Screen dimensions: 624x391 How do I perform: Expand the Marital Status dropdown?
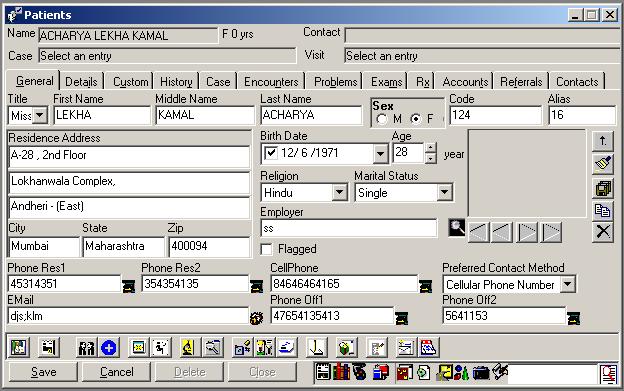(445, 193)
